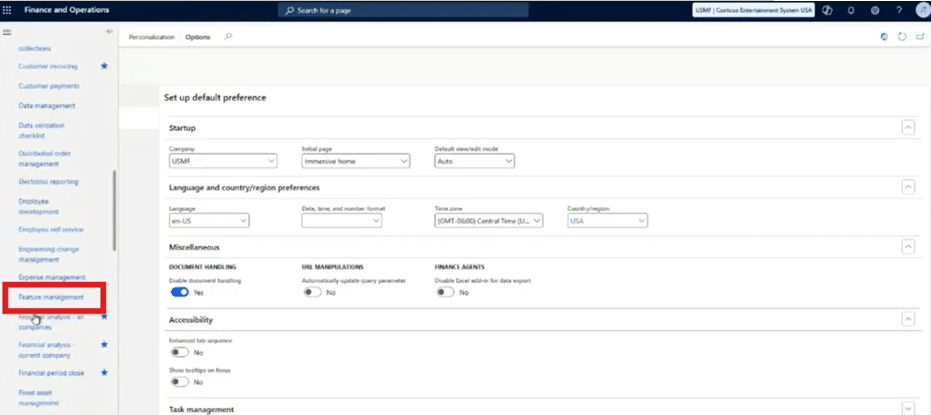Open the Company dropdown showing USMF
Viewport: 931px width, 415px height.
click(x=223, y=161)
